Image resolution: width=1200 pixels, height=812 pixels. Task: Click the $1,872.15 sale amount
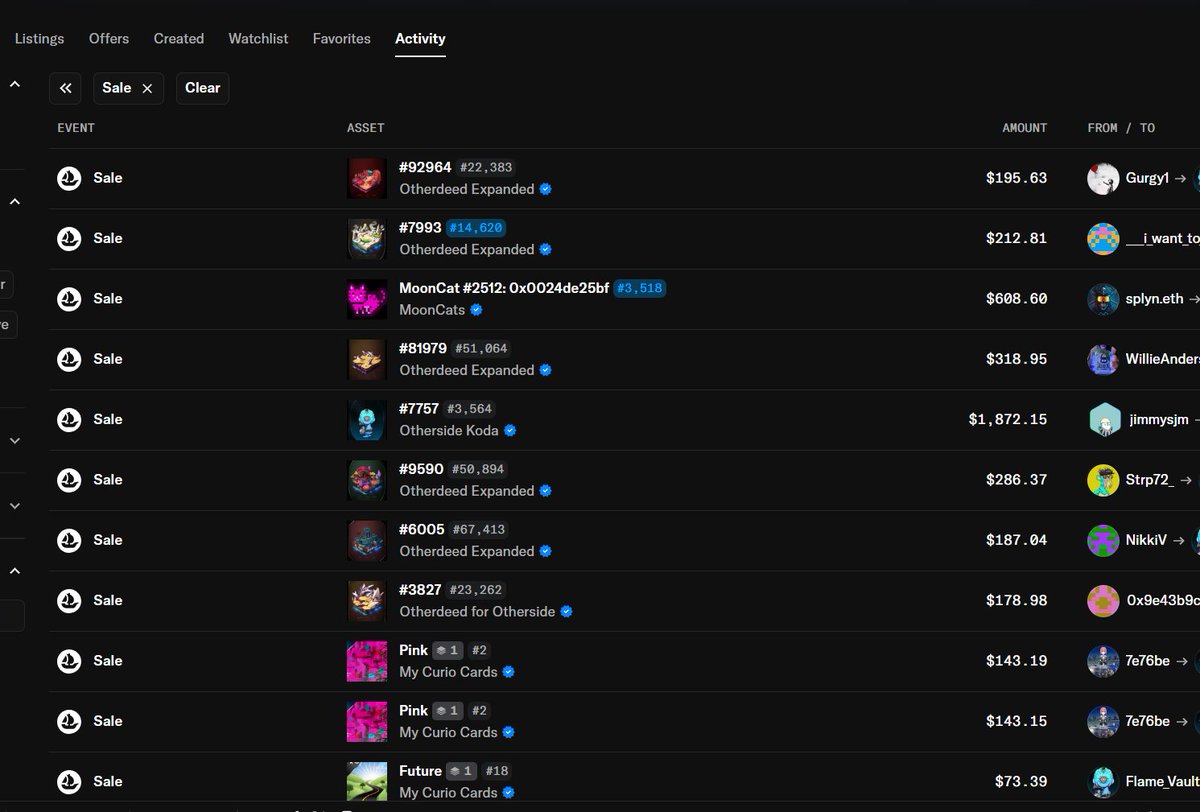[1008, 419]
